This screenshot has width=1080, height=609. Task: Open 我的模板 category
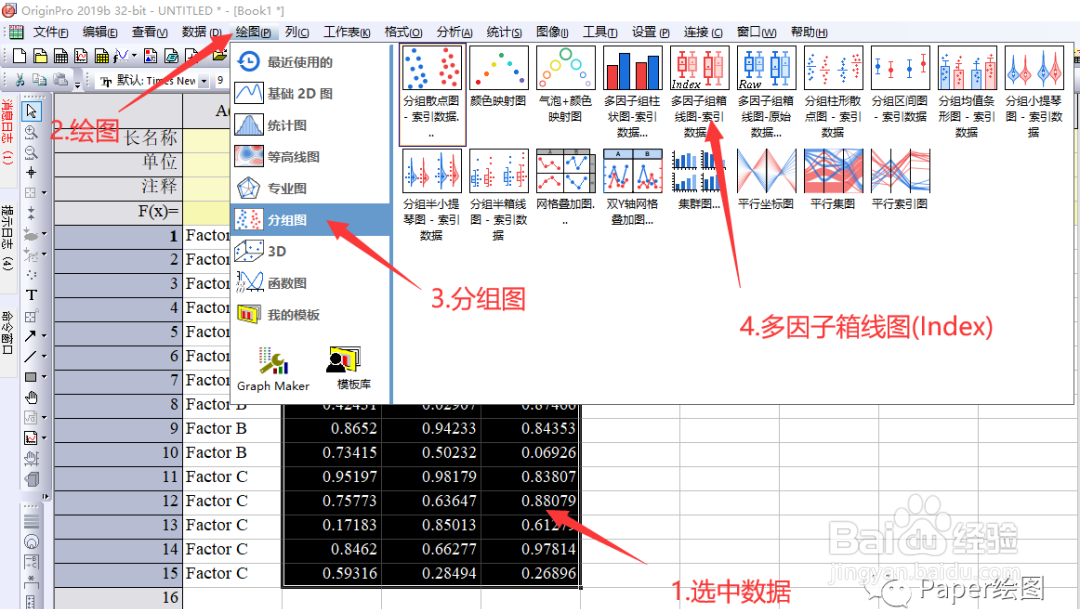[311, 315]
